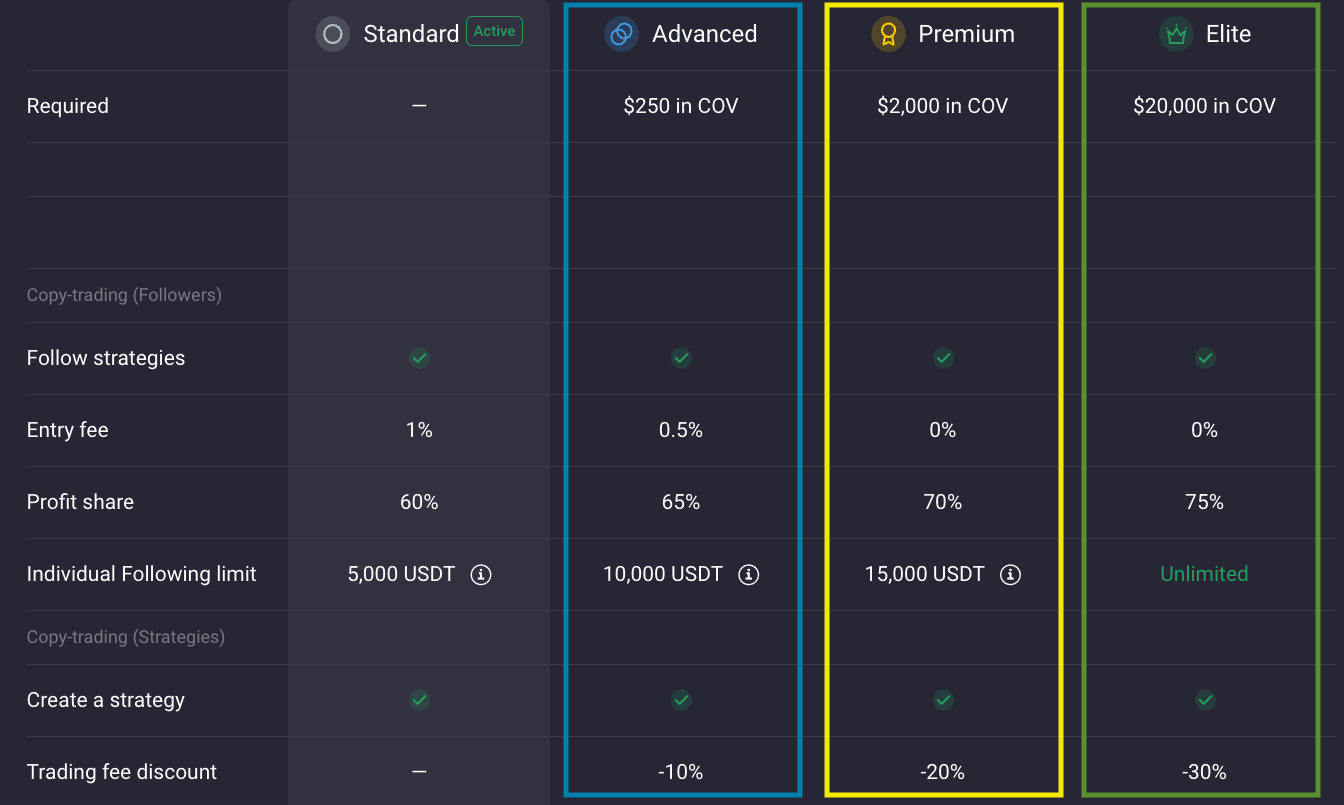Click info icon next to 5,000 USDT

(x=481, y=575)
